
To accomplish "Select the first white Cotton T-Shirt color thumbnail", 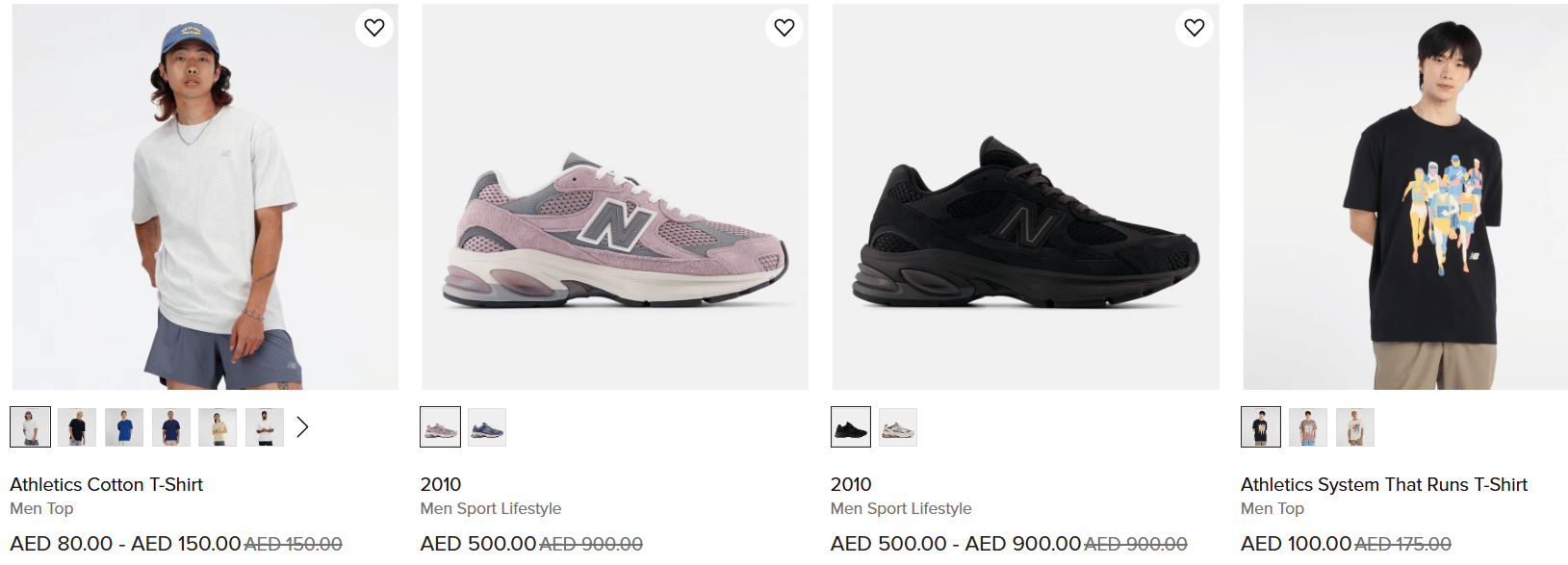I will [31, 427].
